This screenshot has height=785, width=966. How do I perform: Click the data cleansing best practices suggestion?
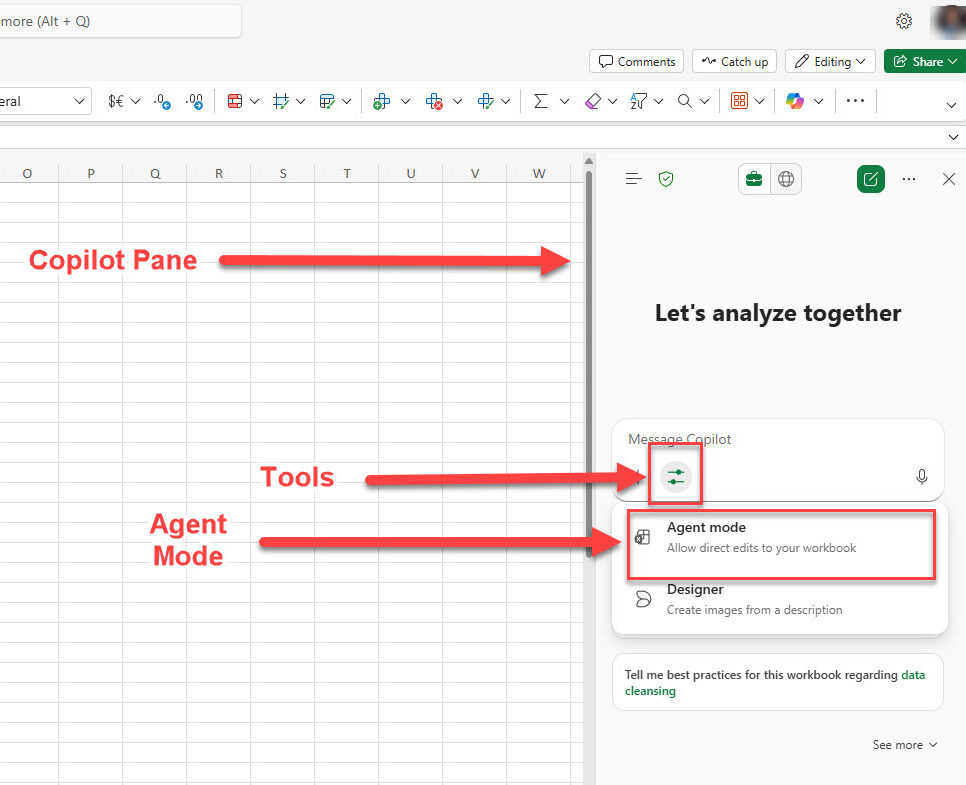[x=777, y=683]
